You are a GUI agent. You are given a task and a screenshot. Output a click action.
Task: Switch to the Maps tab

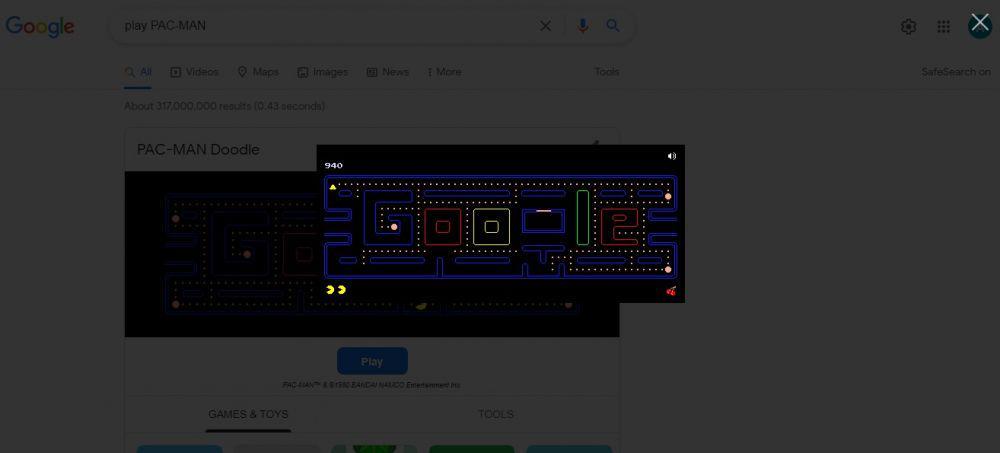pos(258,72)
